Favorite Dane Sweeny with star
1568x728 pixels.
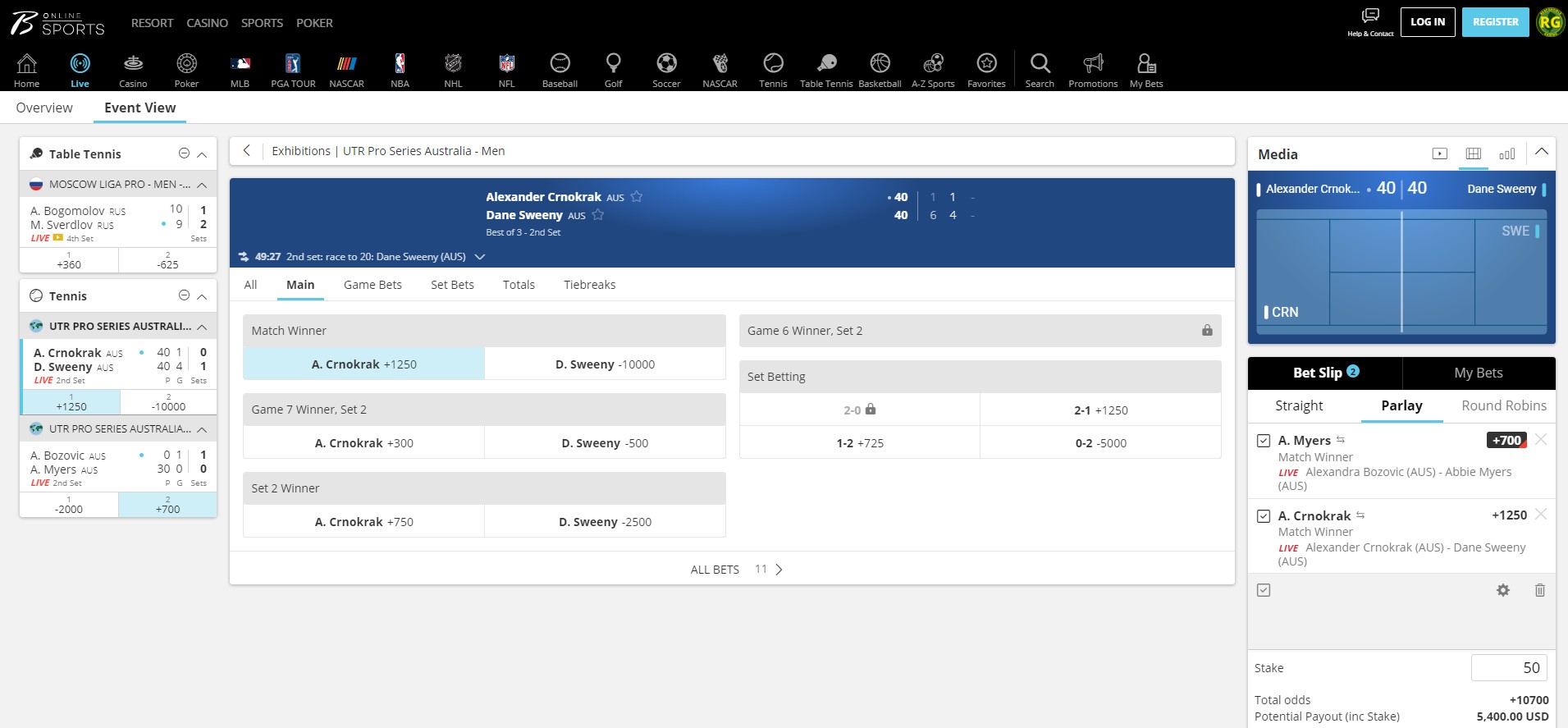(x=597, y=214)
